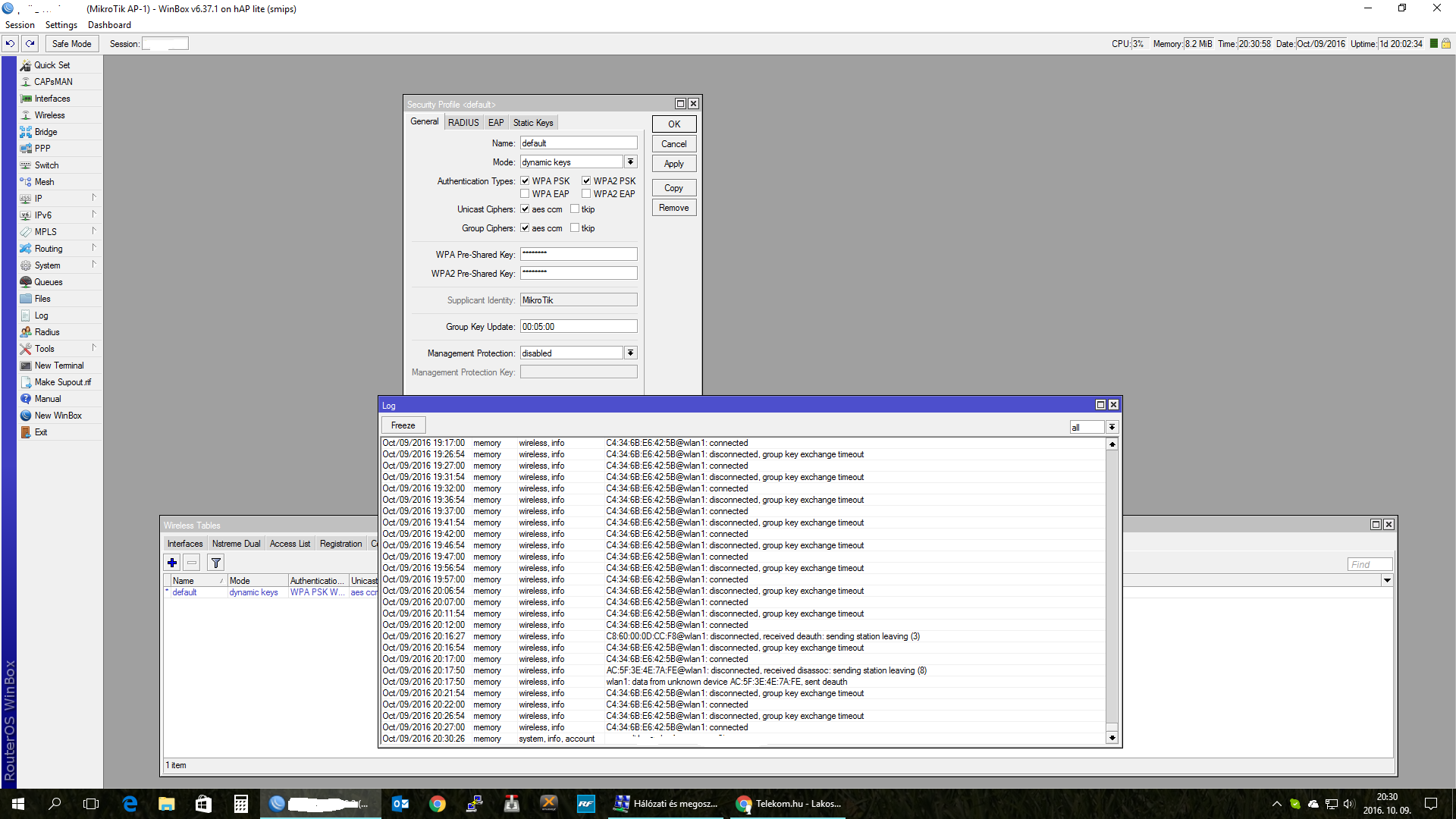Open File Explorer from taskbar
The width and height of the screenshot is (1456, 819).
coord(167,804)
